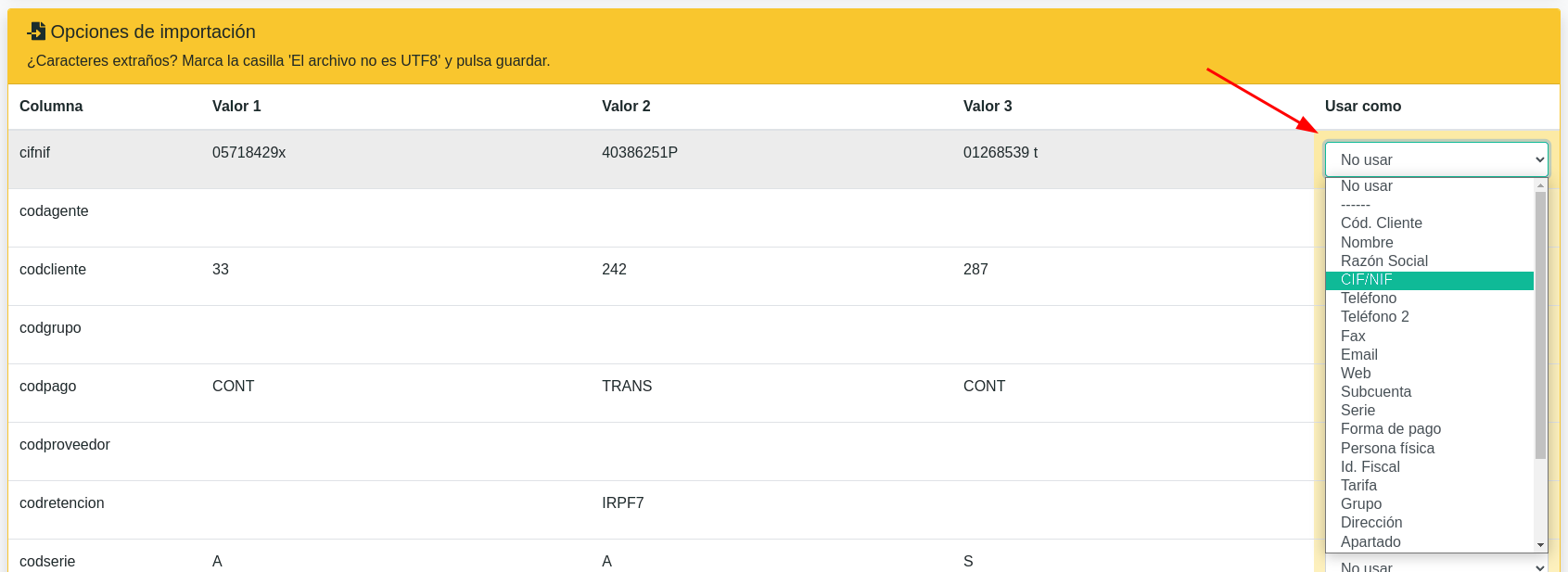Click the 'codretencion' row label
The height and width of the screenshot is (572, 1568).
coord(62,503)
